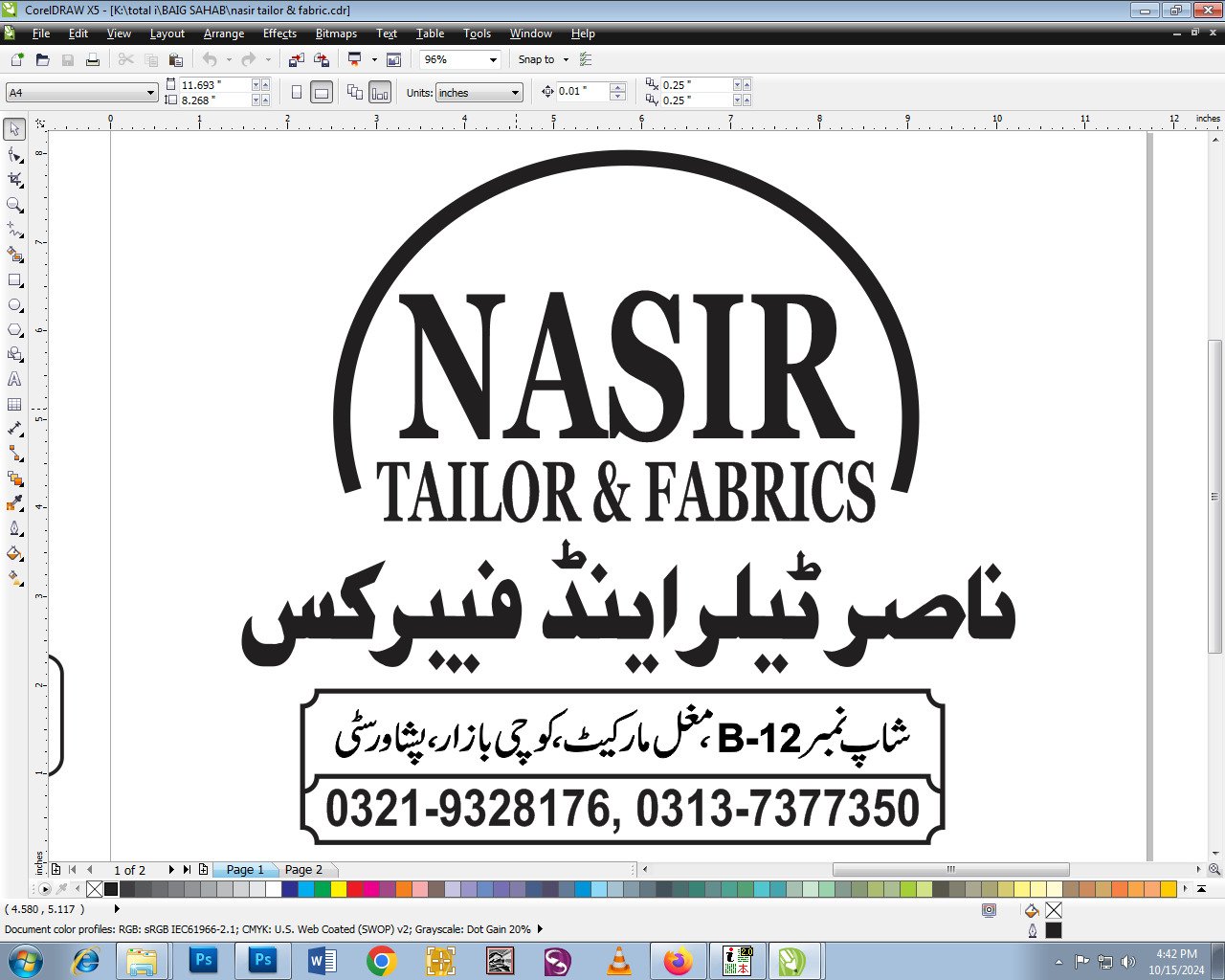Screen dimensions: 1225x980
Task: Switch to Page 2 tab
Action: click(303, 869)
